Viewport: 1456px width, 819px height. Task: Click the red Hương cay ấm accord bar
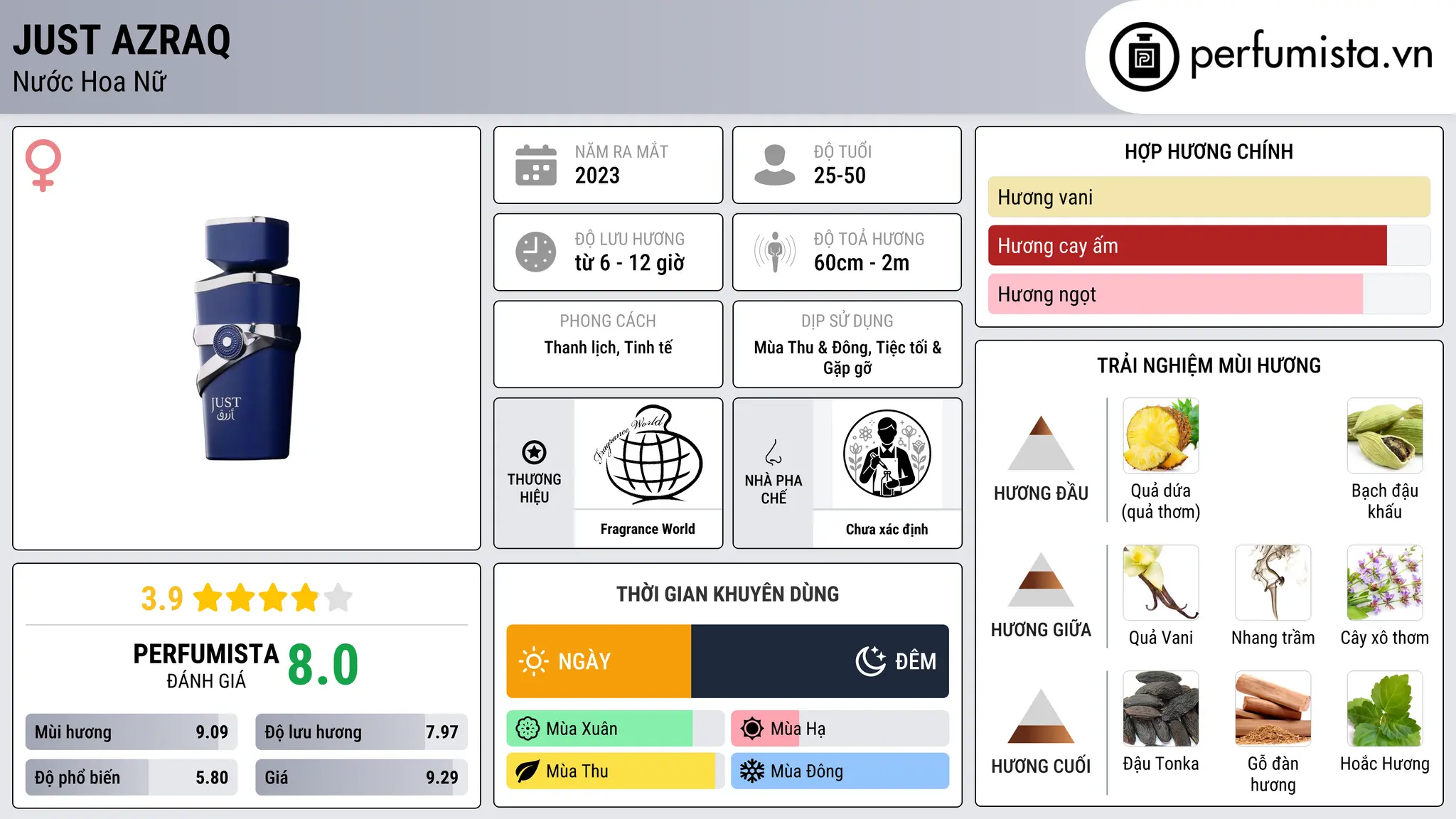(1187, 245)
